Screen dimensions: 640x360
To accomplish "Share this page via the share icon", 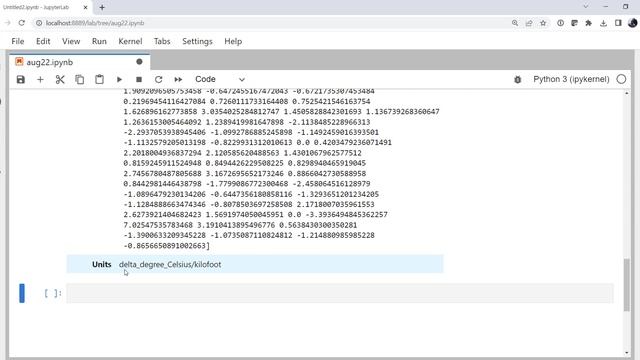I will [x=529, y=23].
